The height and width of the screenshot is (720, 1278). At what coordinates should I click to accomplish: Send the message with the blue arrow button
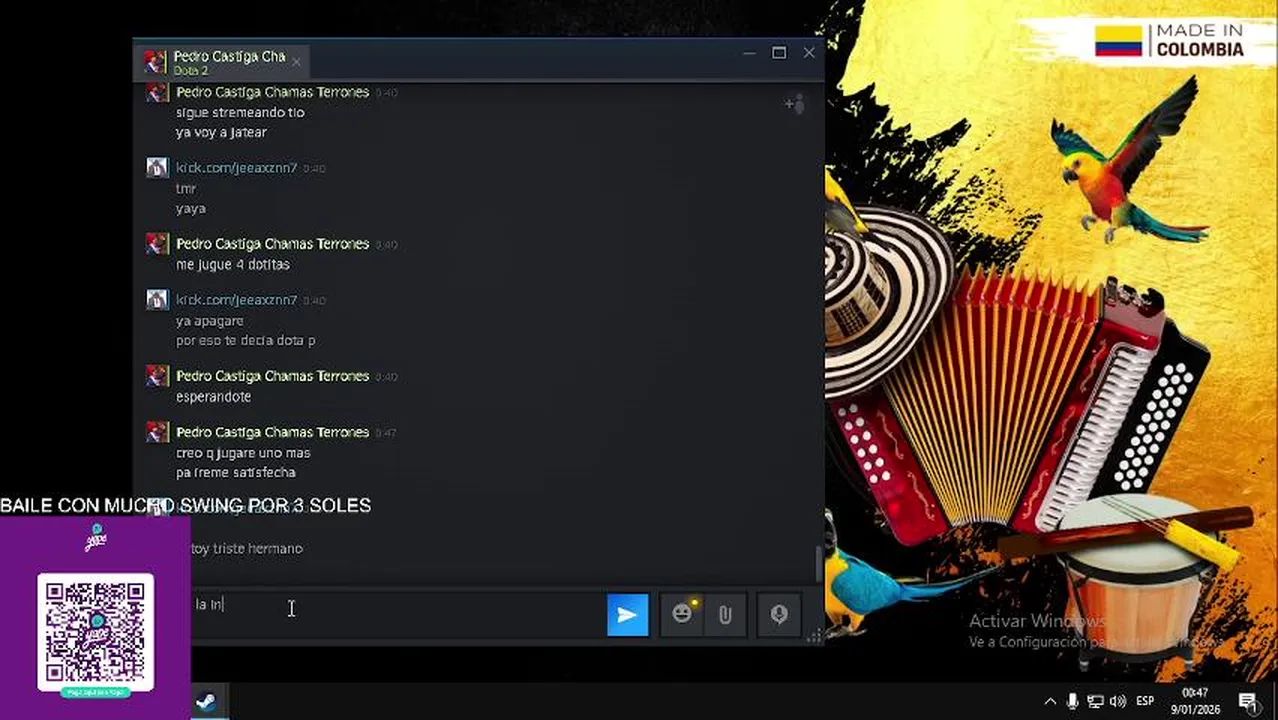point(627,615)
